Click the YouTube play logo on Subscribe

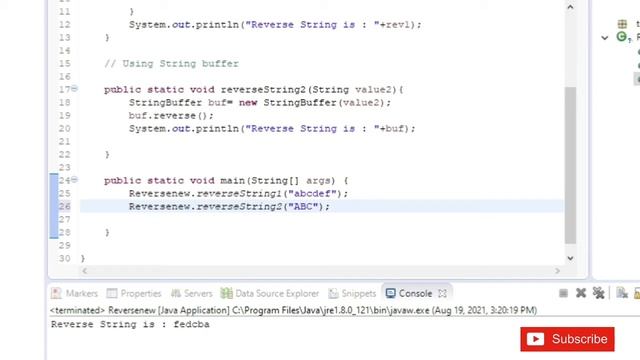[535, 339]
